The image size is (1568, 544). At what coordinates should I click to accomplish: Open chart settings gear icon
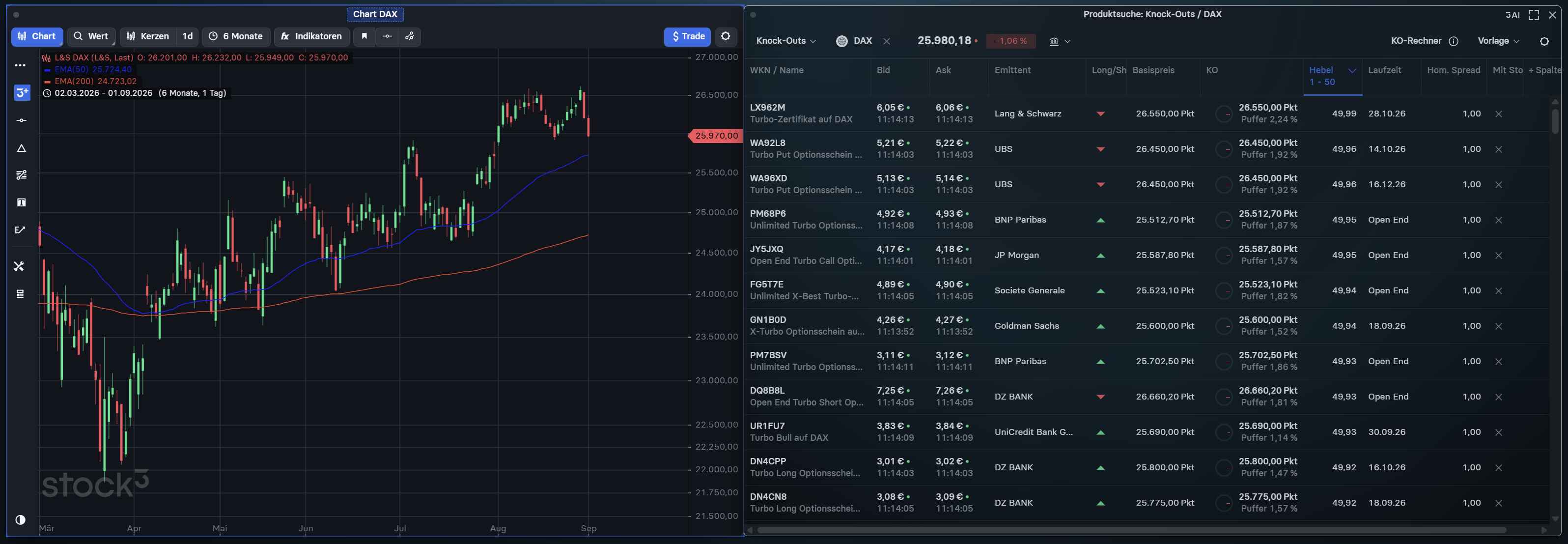click(726, 36)
